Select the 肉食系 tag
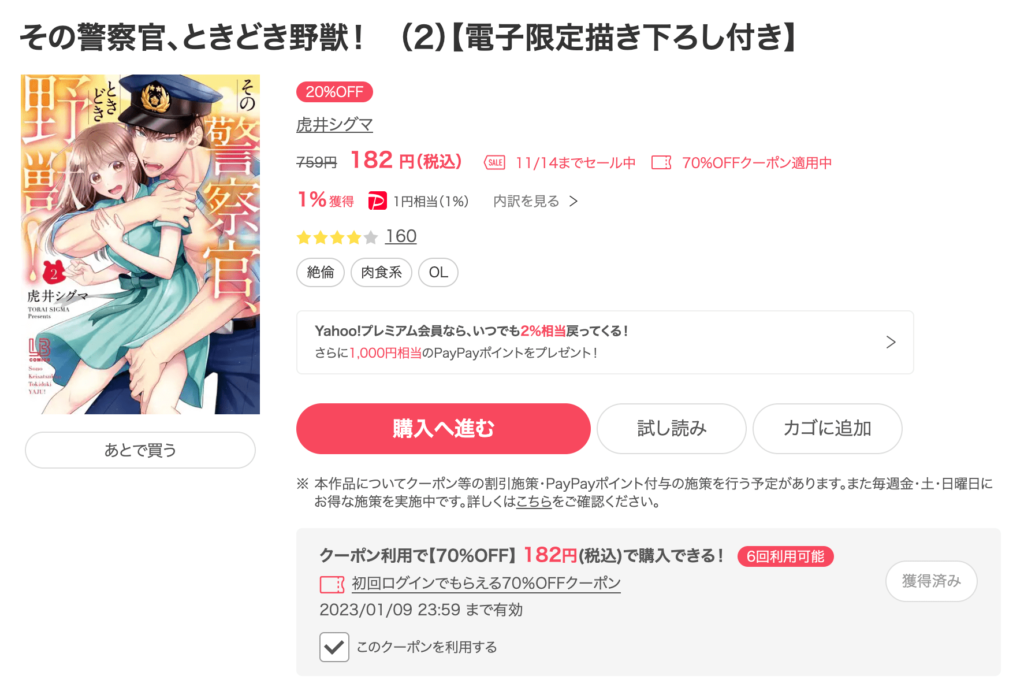 (x=381, y=272)
